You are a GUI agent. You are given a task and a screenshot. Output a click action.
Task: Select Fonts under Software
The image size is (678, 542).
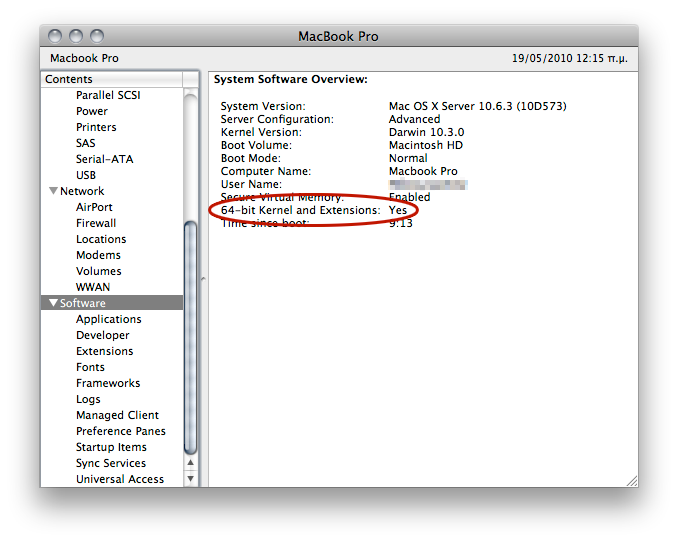click(x=90, y=367)
